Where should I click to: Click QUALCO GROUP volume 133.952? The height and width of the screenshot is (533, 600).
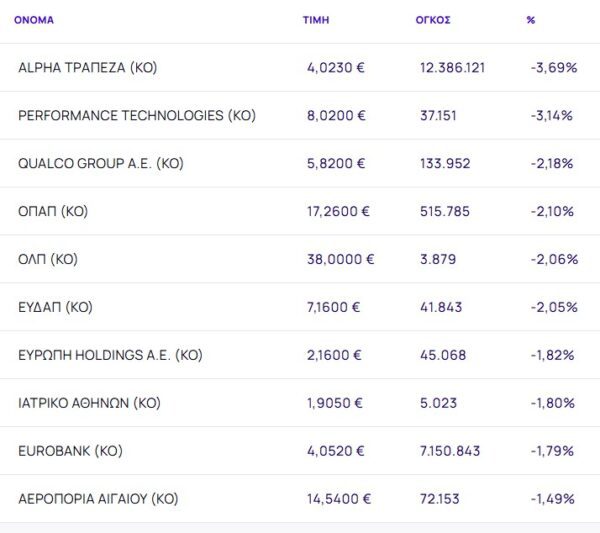coord(445,163)
